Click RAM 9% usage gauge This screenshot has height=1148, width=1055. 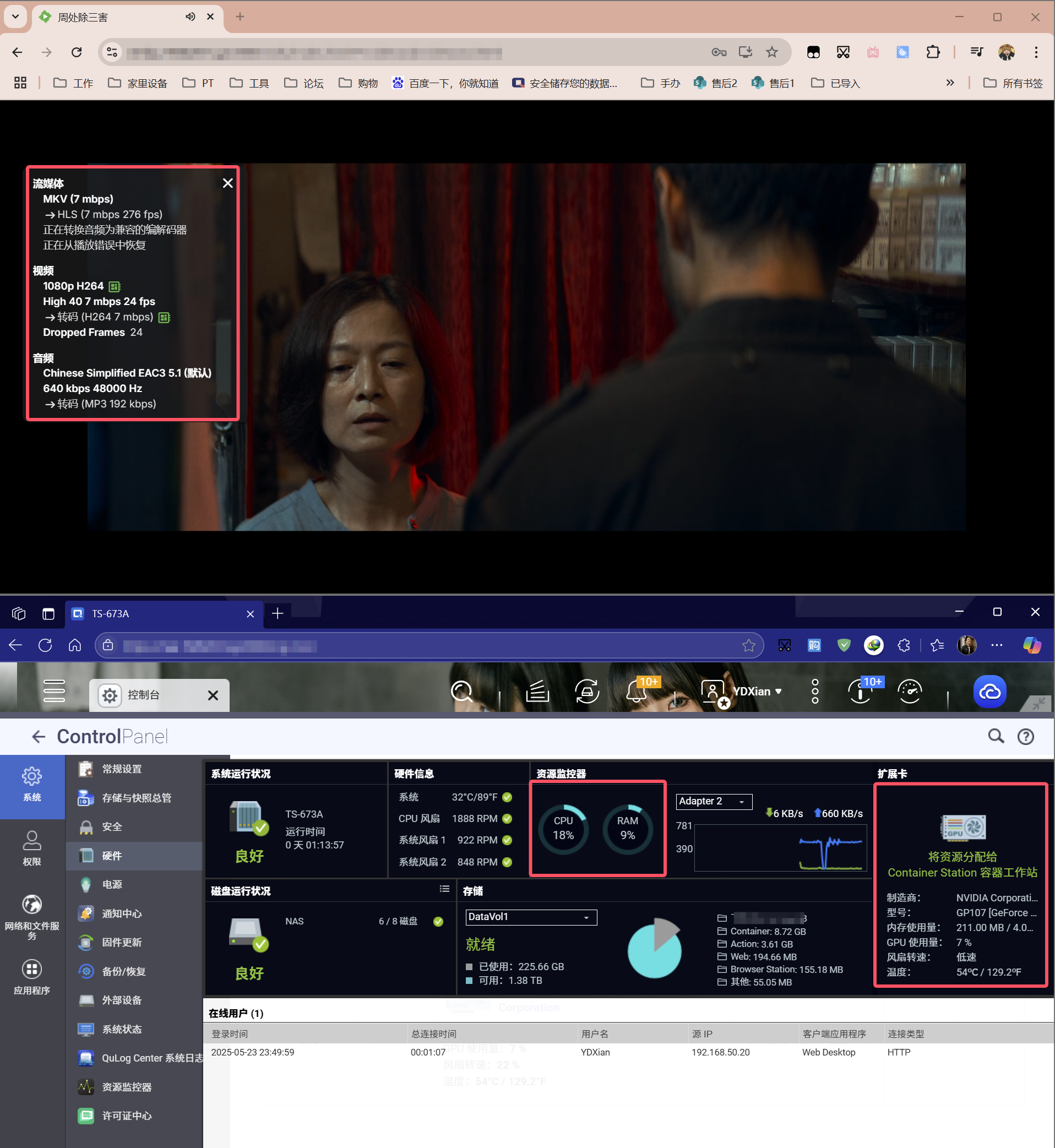pyautogui.click(x=627, y=828)
